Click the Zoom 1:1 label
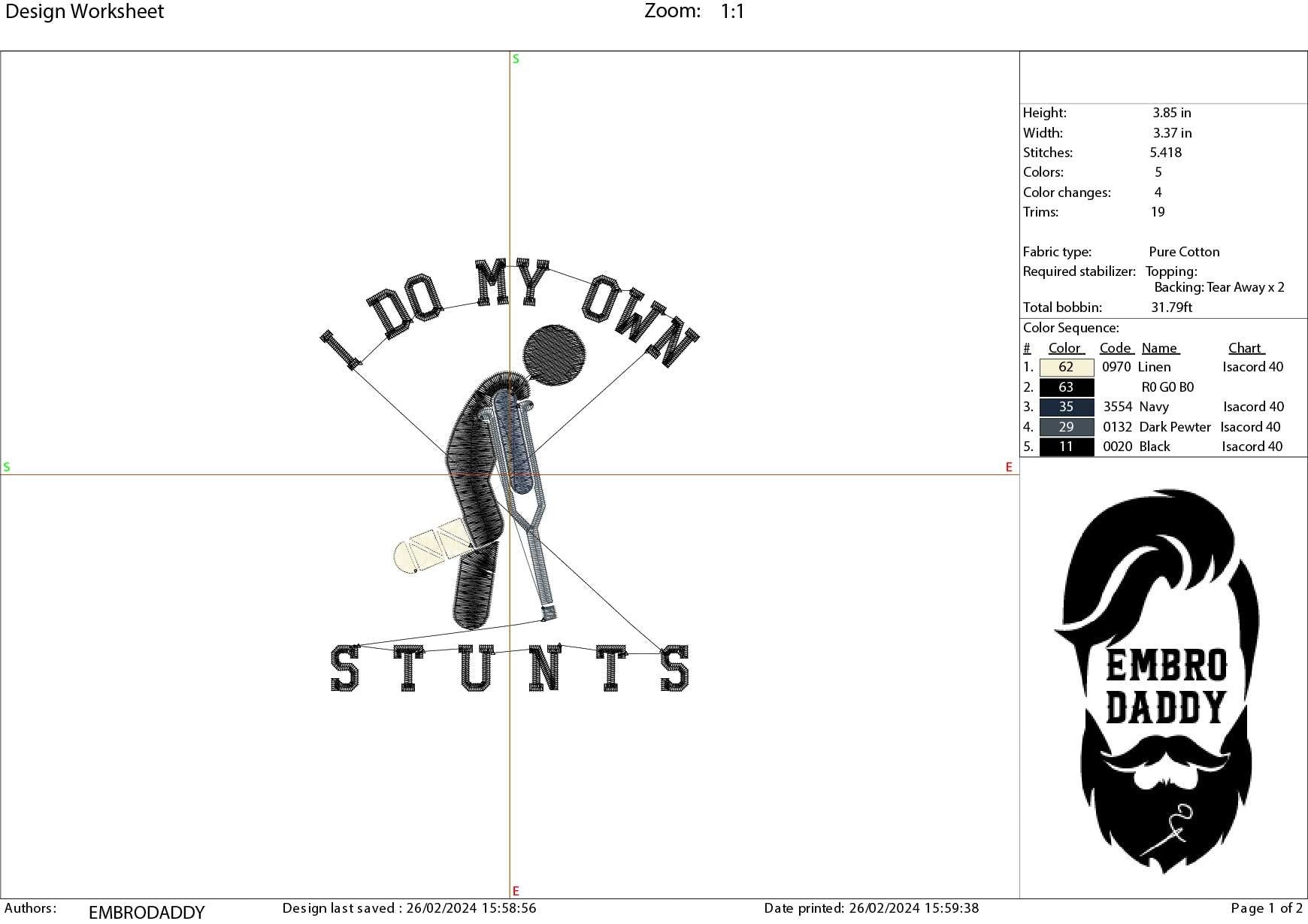1308x924 pixels. click(692, 11)
